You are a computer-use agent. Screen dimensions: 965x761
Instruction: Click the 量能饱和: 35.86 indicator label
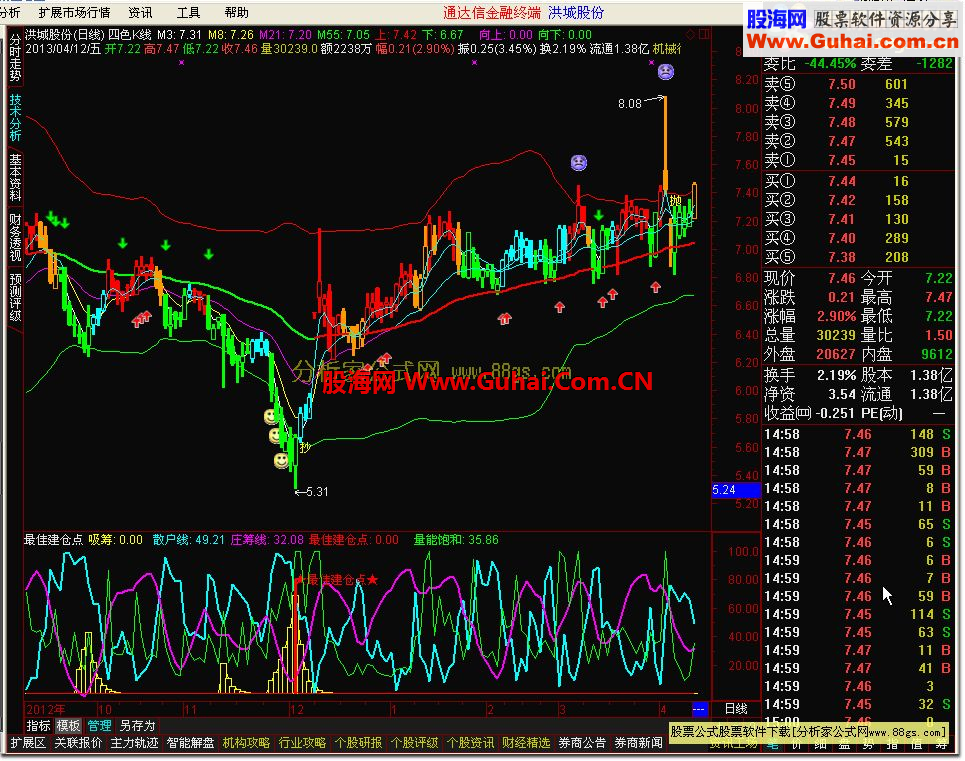(x=455, y=540)
